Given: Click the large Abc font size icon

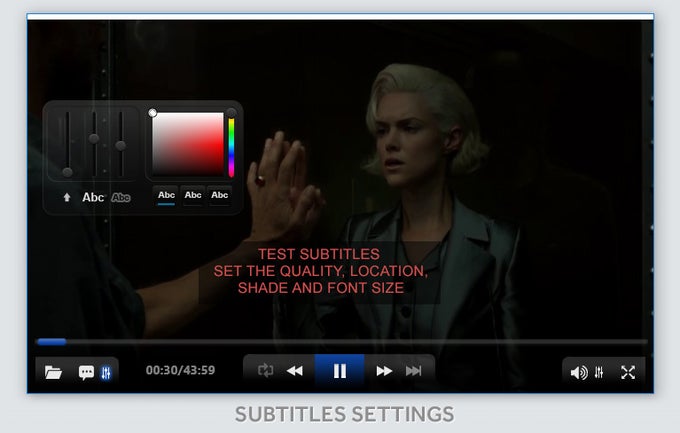Looking at the screenshot, I should pyautogui.click(x=93, y=197).
